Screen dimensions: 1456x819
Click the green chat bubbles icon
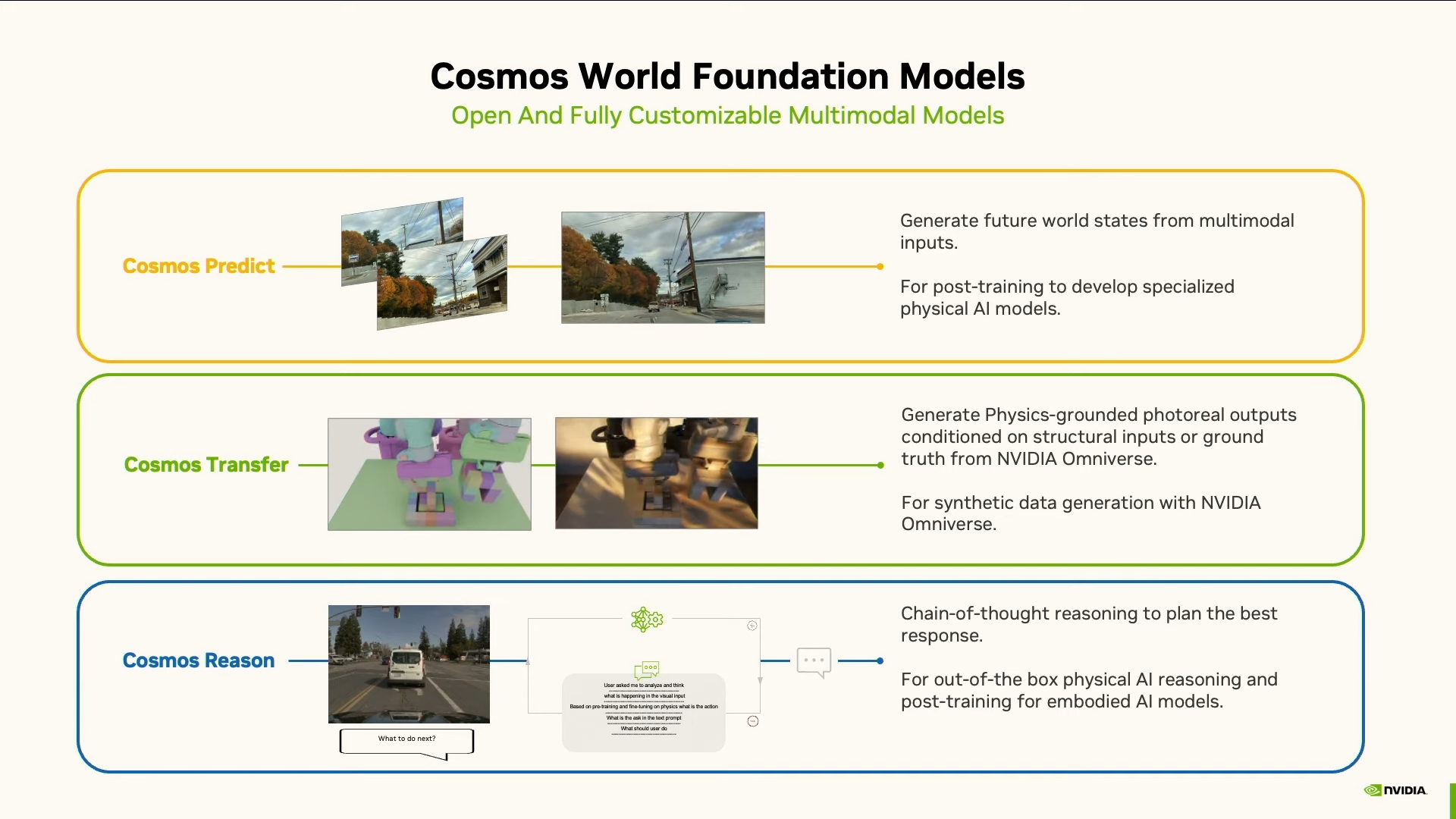click(647, 669)
